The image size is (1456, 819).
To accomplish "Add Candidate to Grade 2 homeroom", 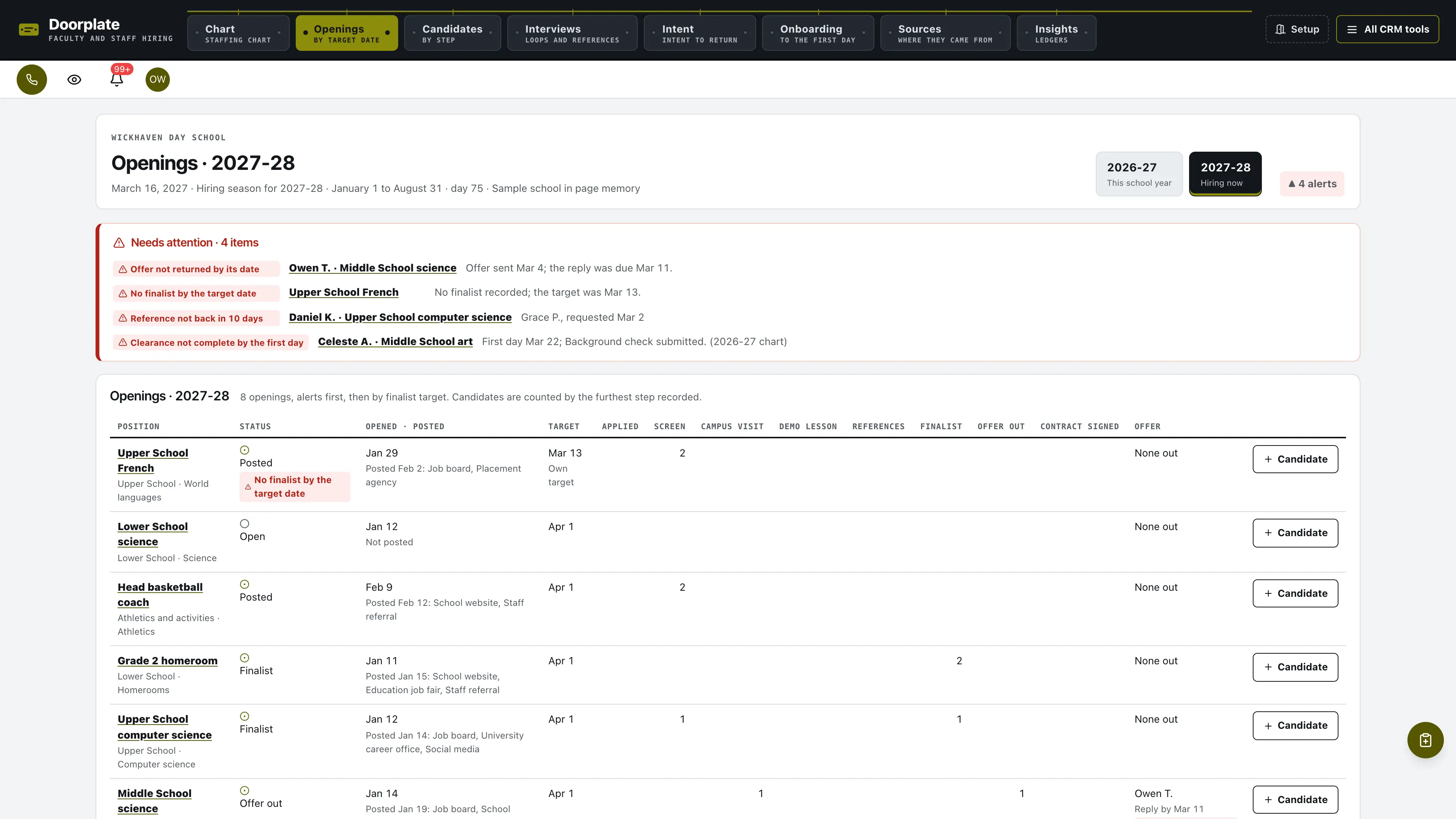I will (x=1295, y=667).
